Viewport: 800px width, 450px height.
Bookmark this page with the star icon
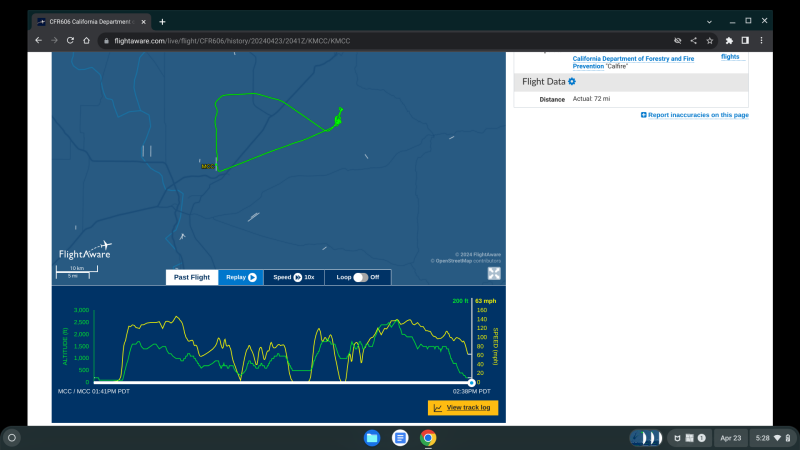point(709,40)
